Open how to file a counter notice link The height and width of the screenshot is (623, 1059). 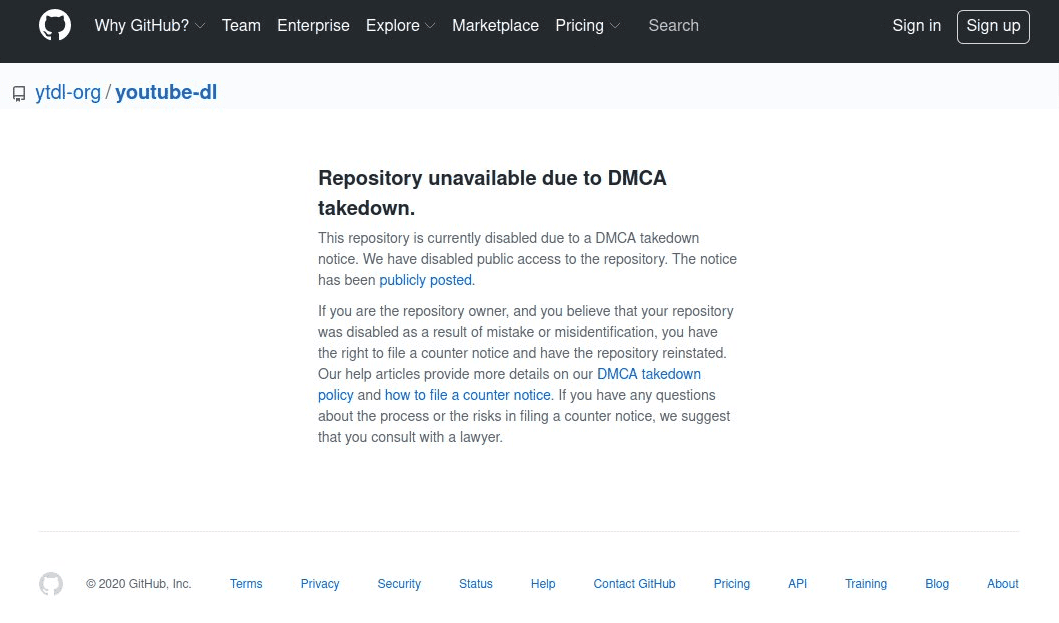coord(468,395)
